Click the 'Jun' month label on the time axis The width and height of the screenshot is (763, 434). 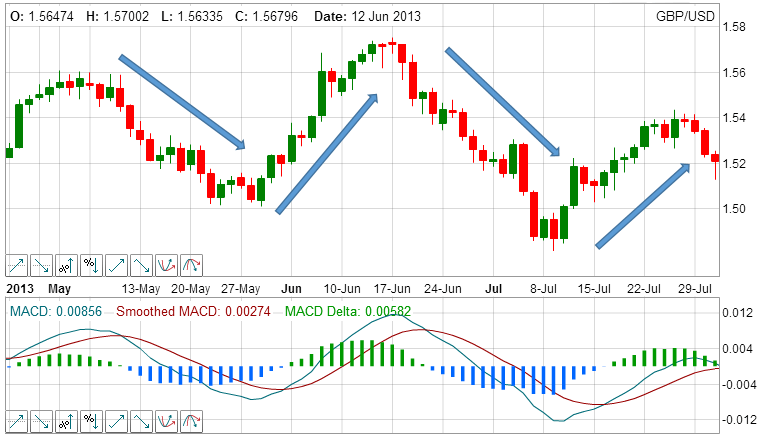291,289
